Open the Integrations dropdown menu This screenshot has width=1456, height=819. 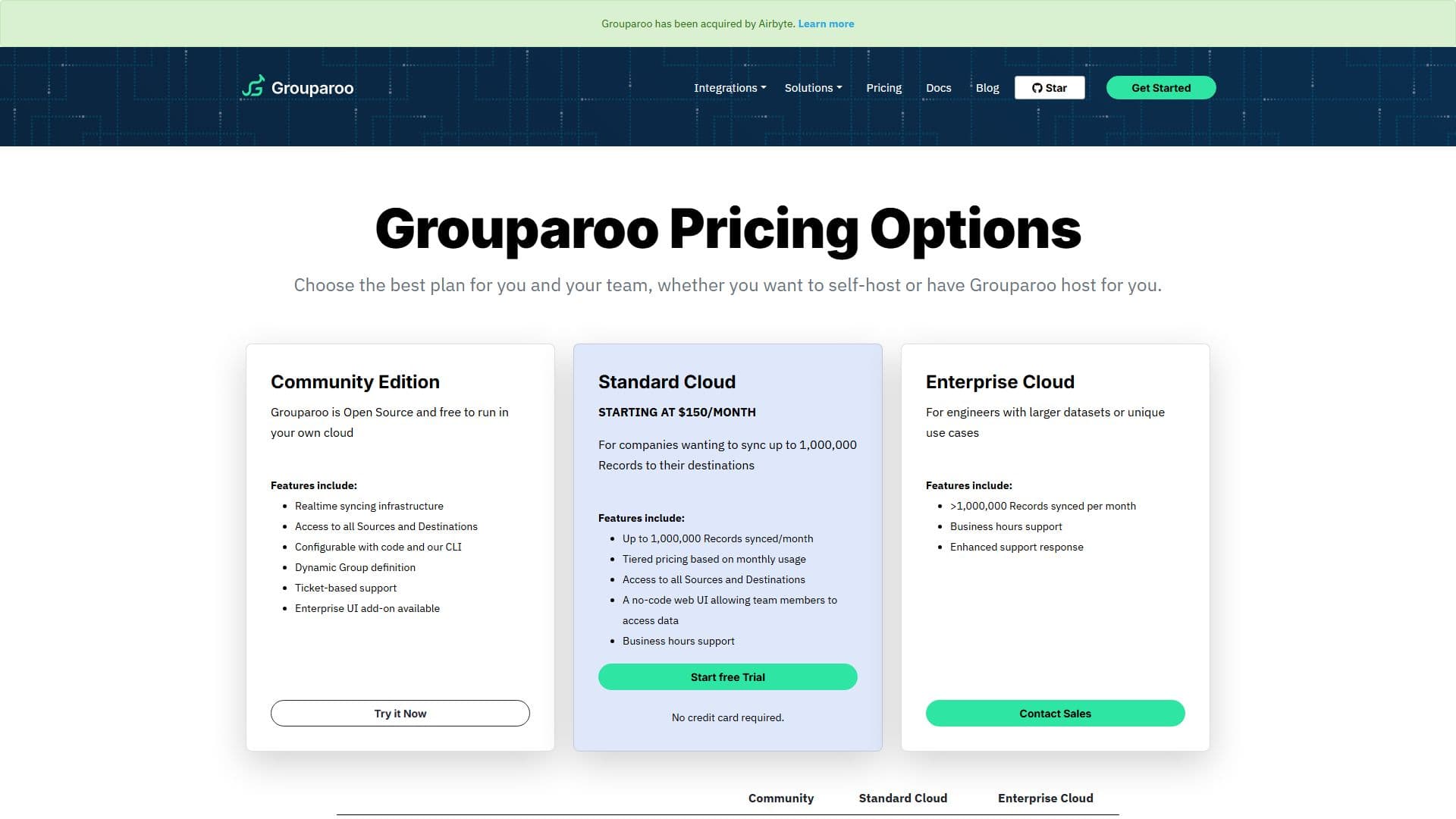730,88
